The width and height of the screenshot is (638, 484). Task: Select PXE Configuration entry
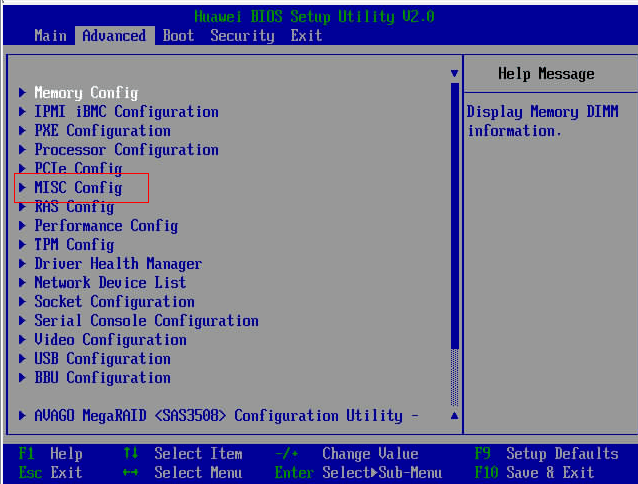[102, 131]
